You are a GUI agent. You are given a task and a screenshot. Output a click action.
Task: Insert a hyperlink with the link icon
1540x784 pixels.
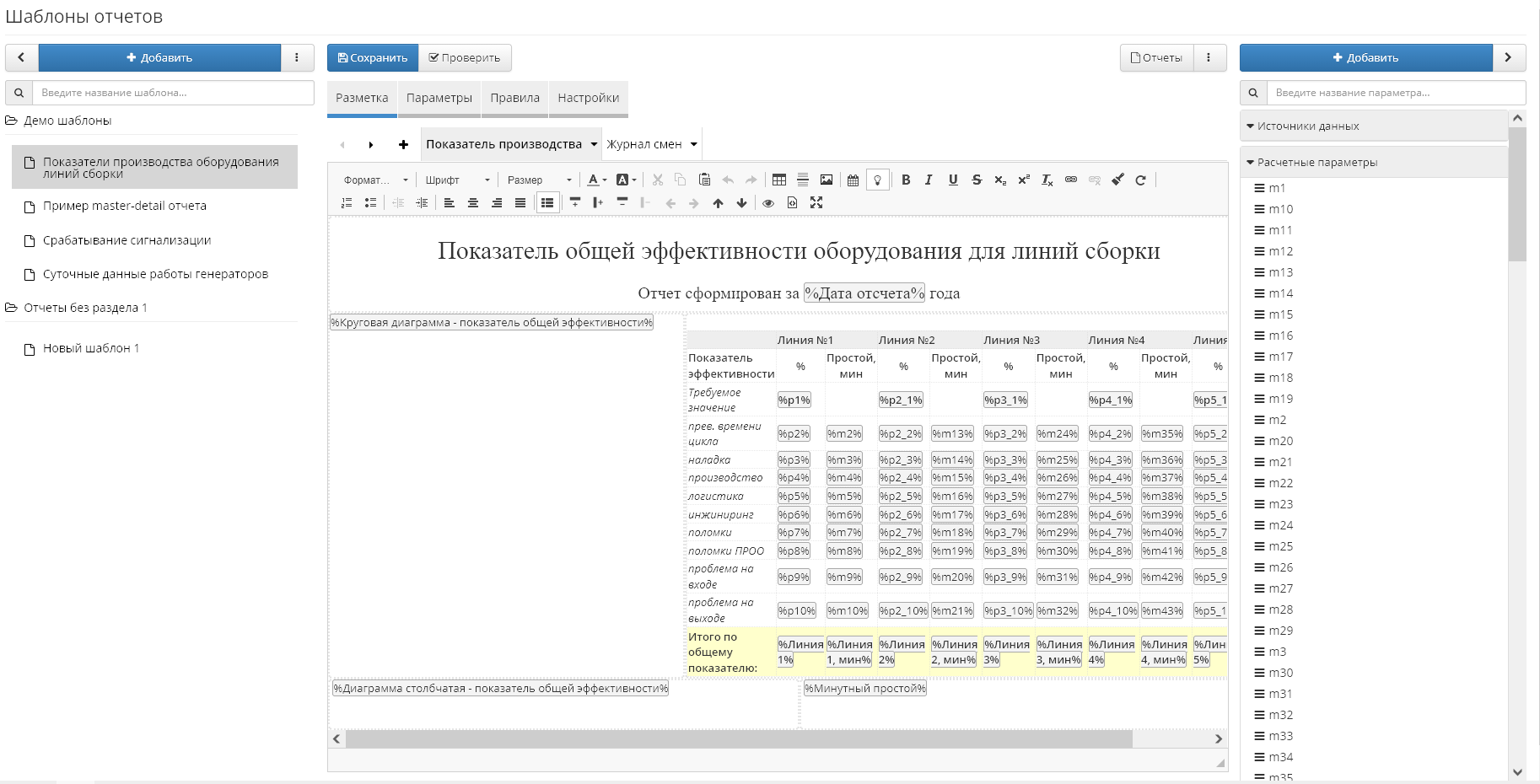[x=1071, y=180]
